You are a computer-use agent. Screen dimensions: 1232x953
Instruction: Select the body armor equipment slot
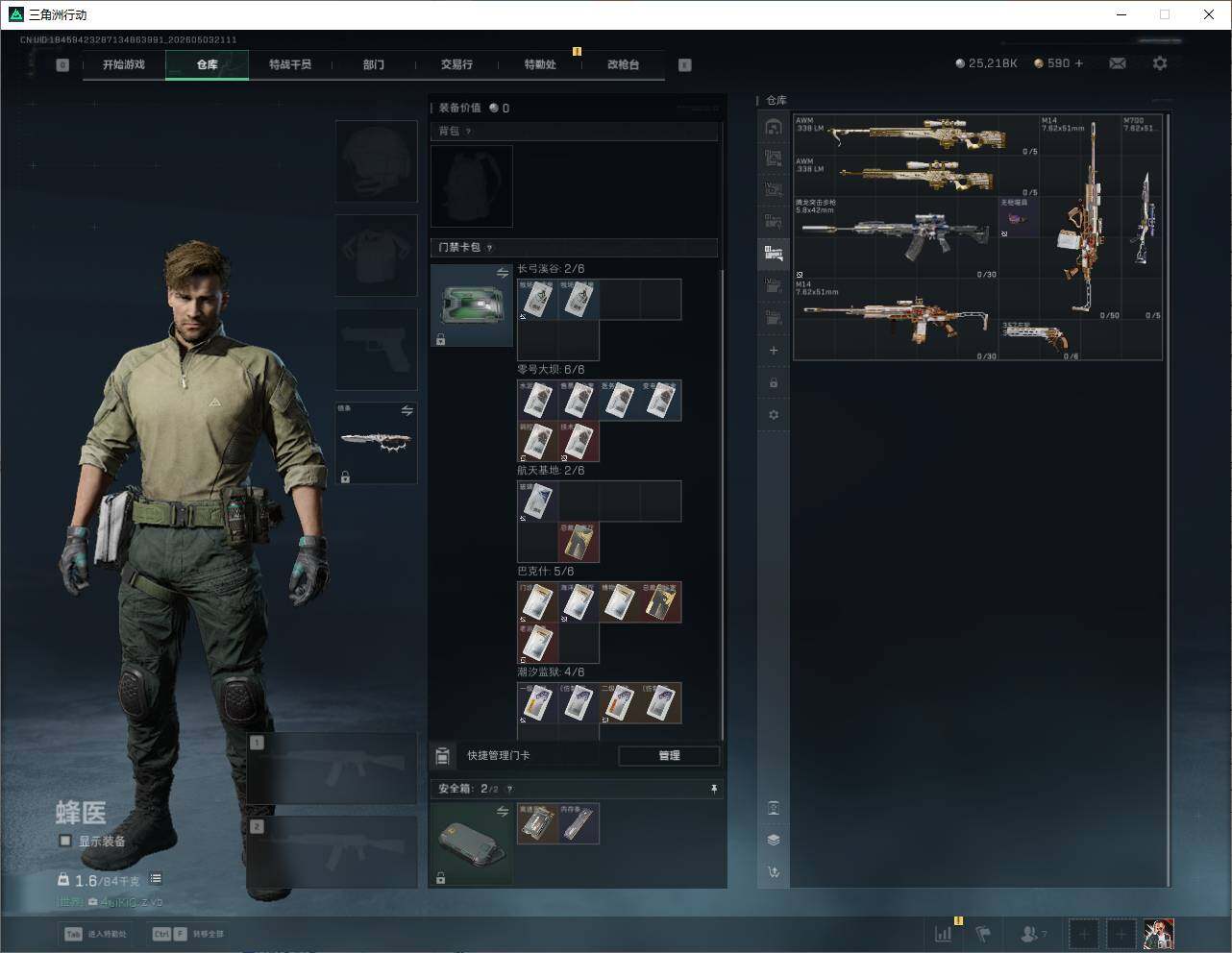pyautogui.click(x=376, y=255)
